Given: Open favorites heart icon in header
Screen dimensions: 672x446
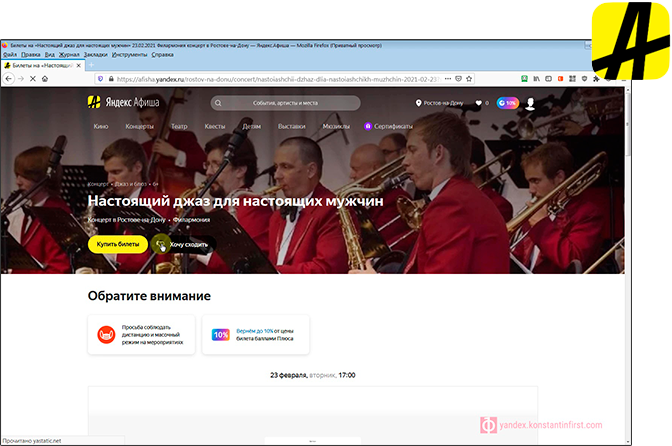Looking at the screenshot, I should tap(479, 103).
